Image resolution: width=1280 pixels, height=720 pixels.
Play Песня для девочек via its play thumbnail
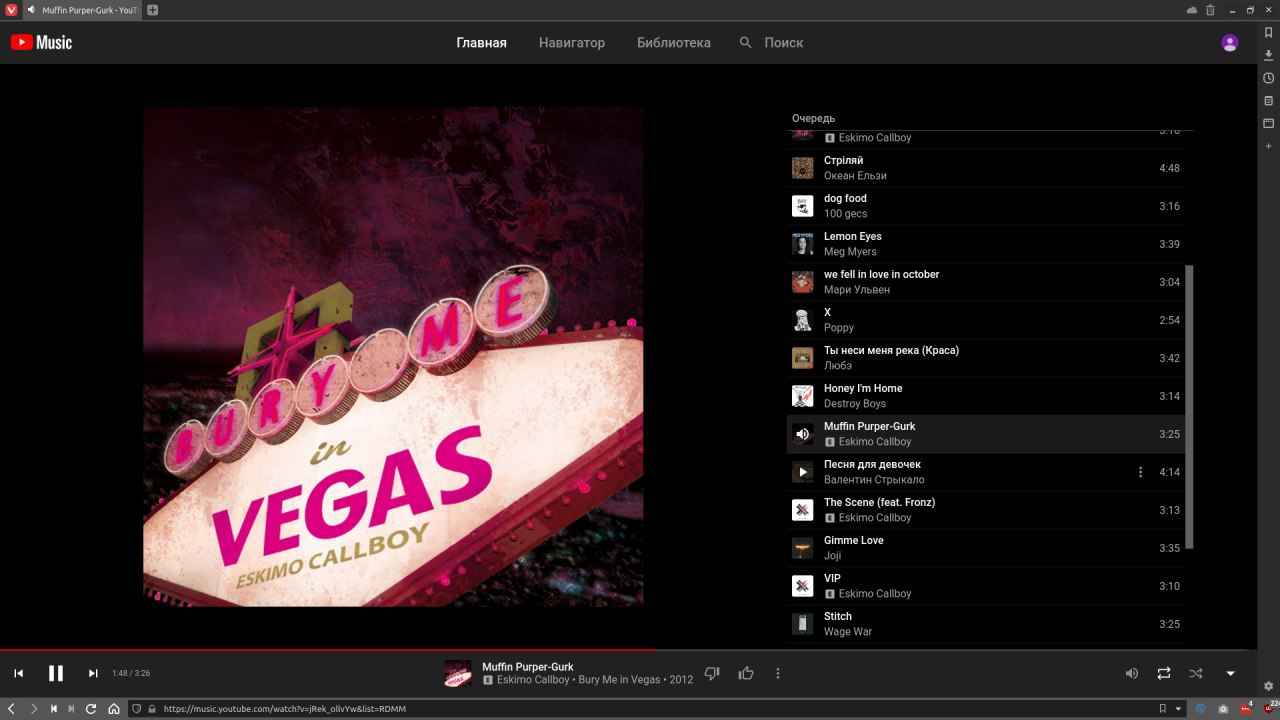pyautogui.click(x=802, y=472)
